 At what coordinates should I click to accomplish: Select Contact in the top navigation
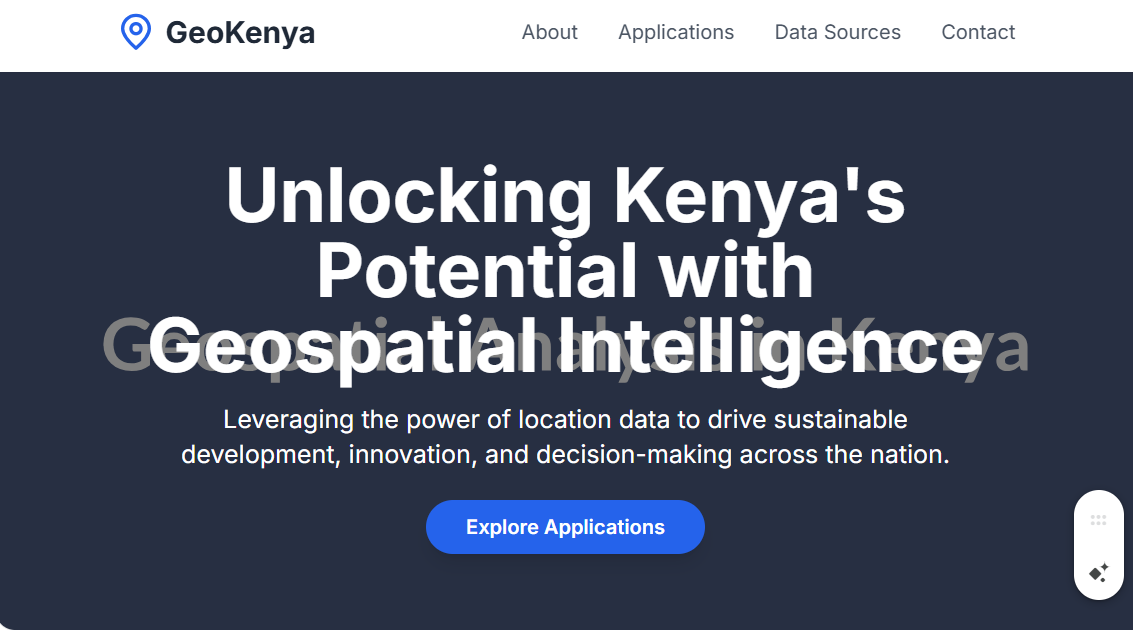(978, 32)
